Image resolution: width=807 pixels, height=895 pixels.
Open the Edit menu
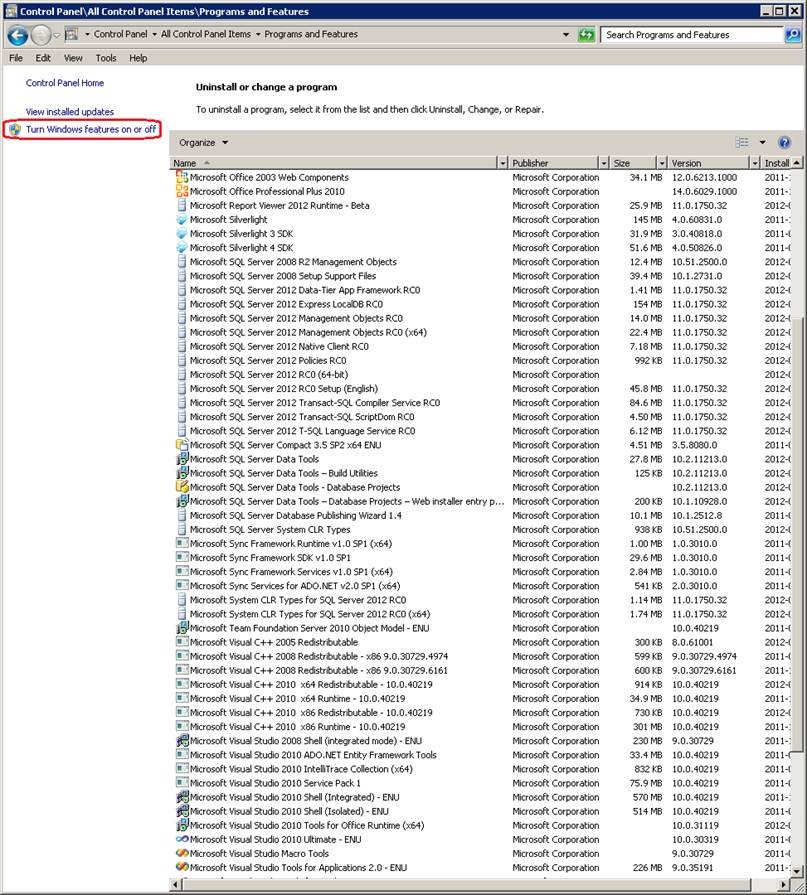click(43, 58)
